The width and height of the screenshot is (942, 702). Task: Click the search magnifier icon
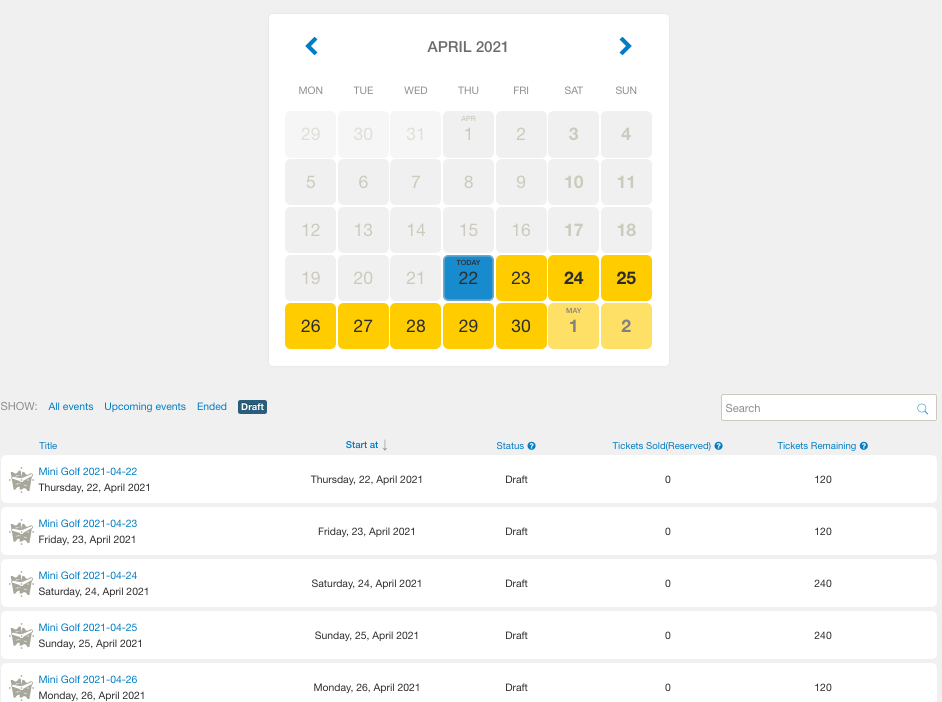click(922, 409)
